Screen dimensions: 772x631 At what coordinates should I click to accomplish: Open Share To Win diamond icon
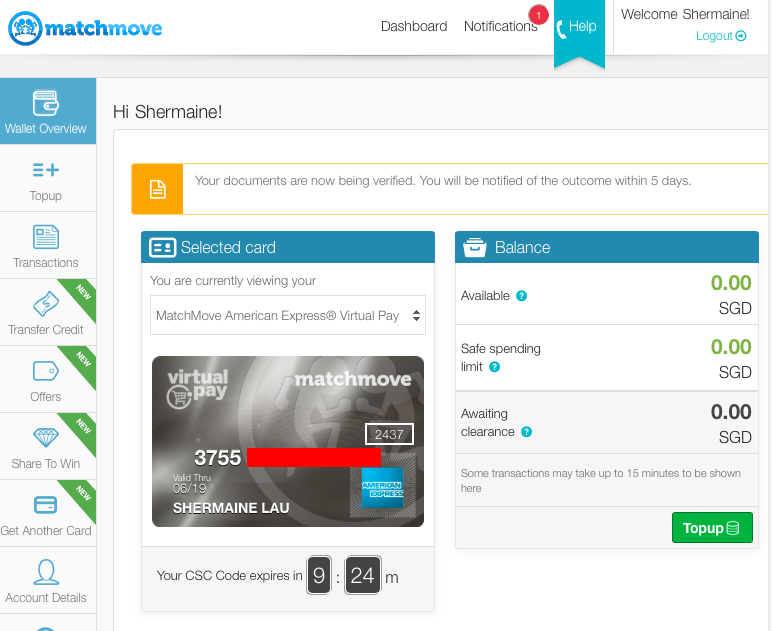click(x=46, y=438)
